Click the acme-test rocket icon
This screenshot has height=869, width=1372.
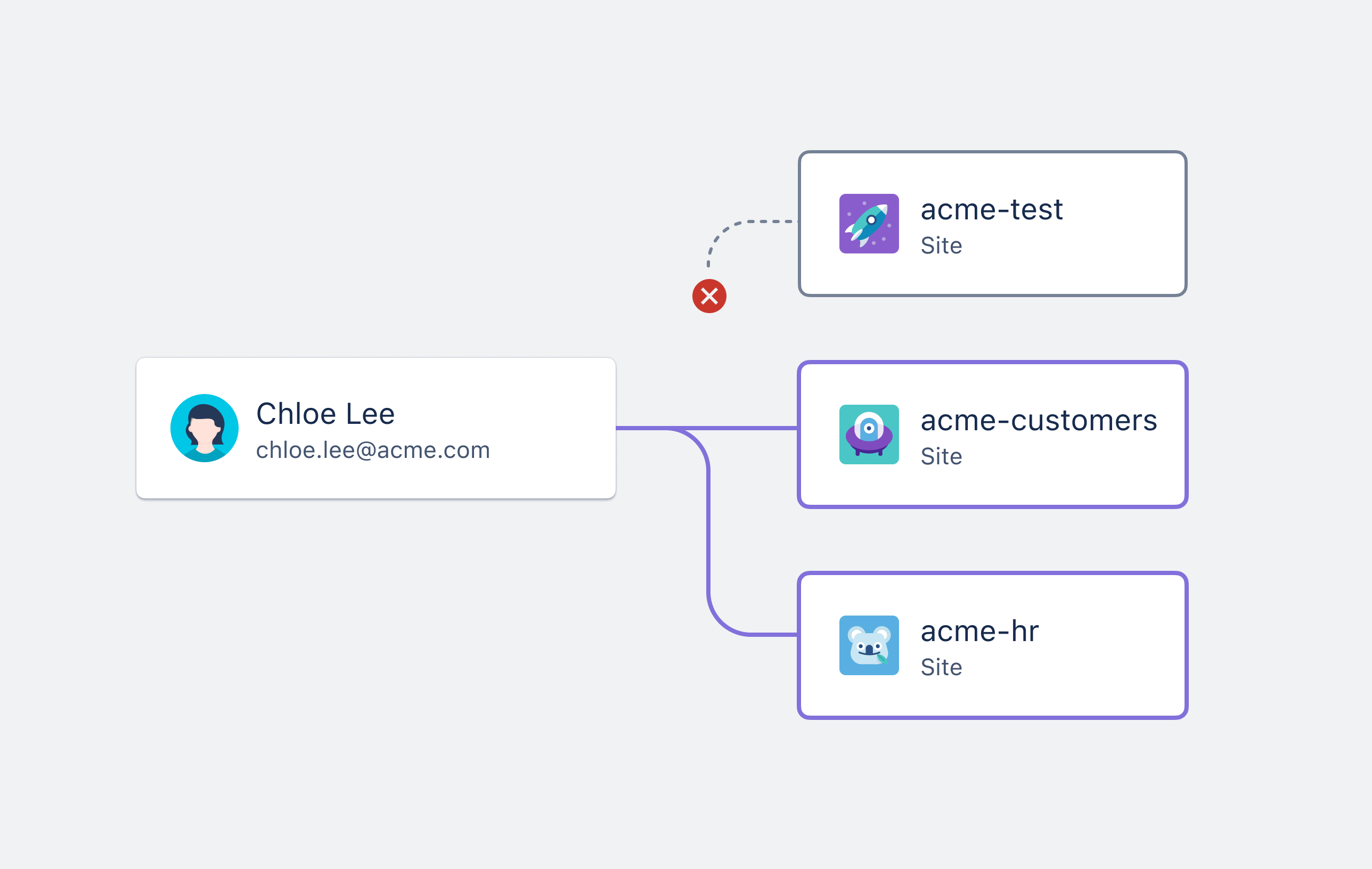(869, 224)
